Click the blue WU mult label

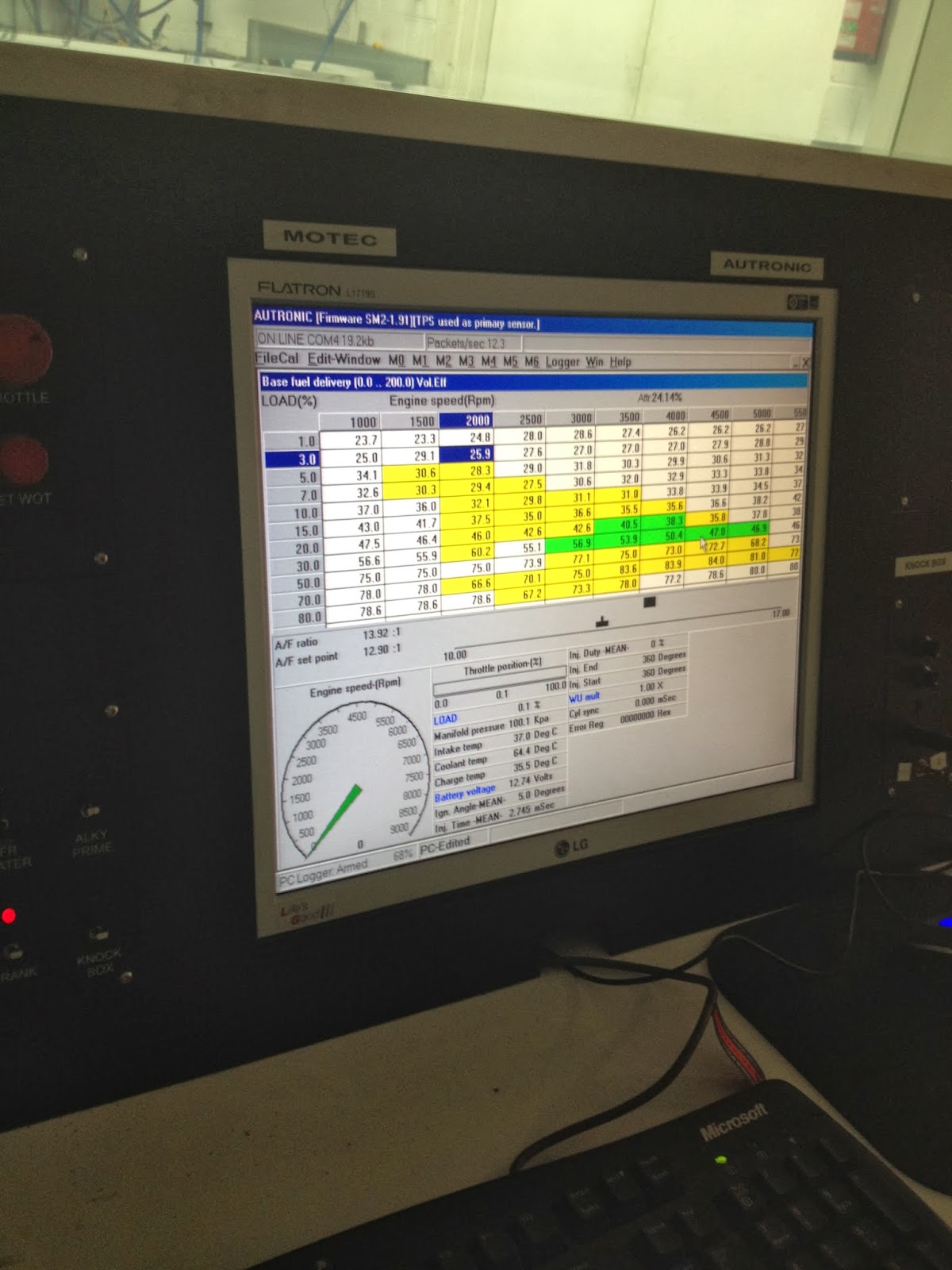584,698
